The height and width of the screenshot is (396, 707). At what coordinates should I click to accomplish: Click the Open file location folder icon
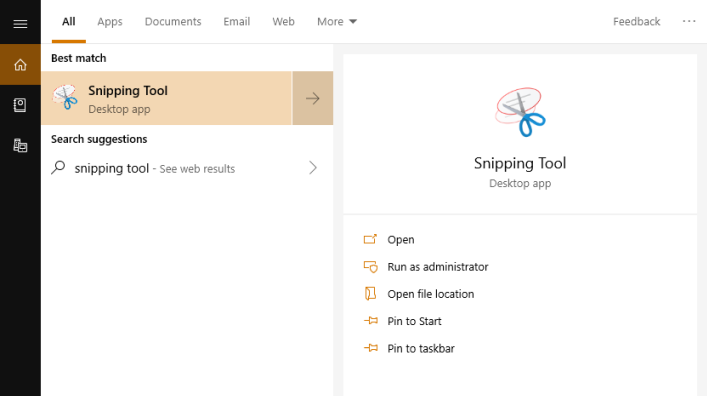tap(370, 294)
